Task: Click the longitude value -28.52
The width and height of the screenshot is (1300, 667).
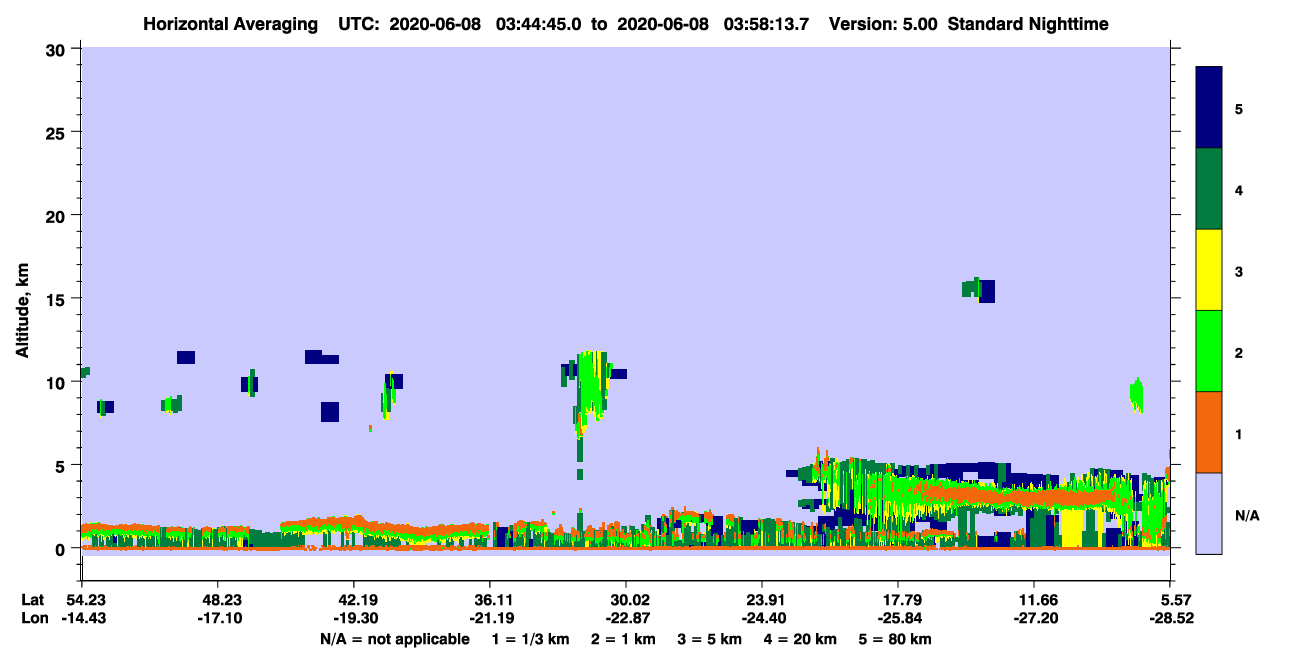Action: tap(1170, 619)
